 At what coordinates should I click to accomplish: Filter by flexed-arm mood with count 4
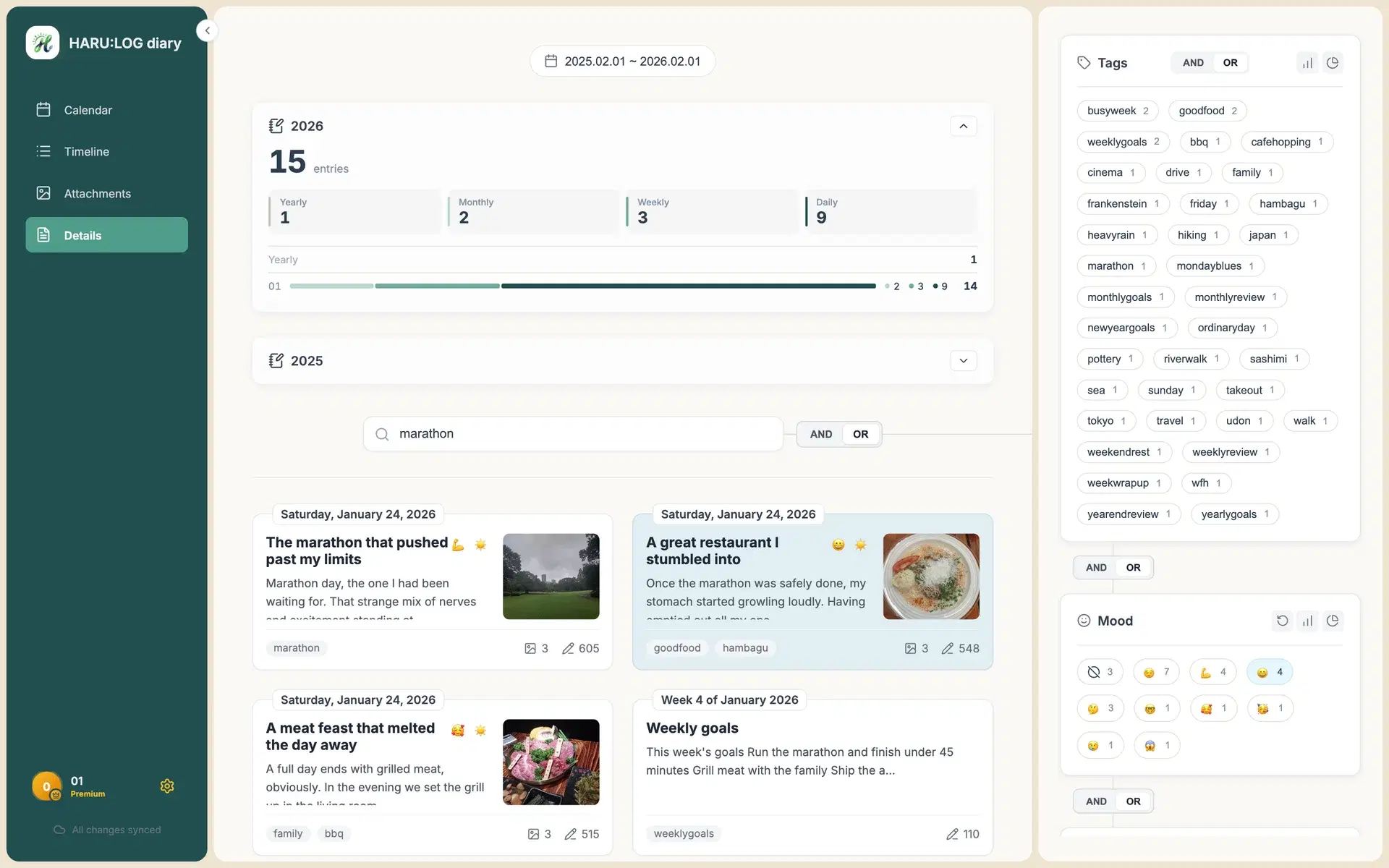point(1213,672)
